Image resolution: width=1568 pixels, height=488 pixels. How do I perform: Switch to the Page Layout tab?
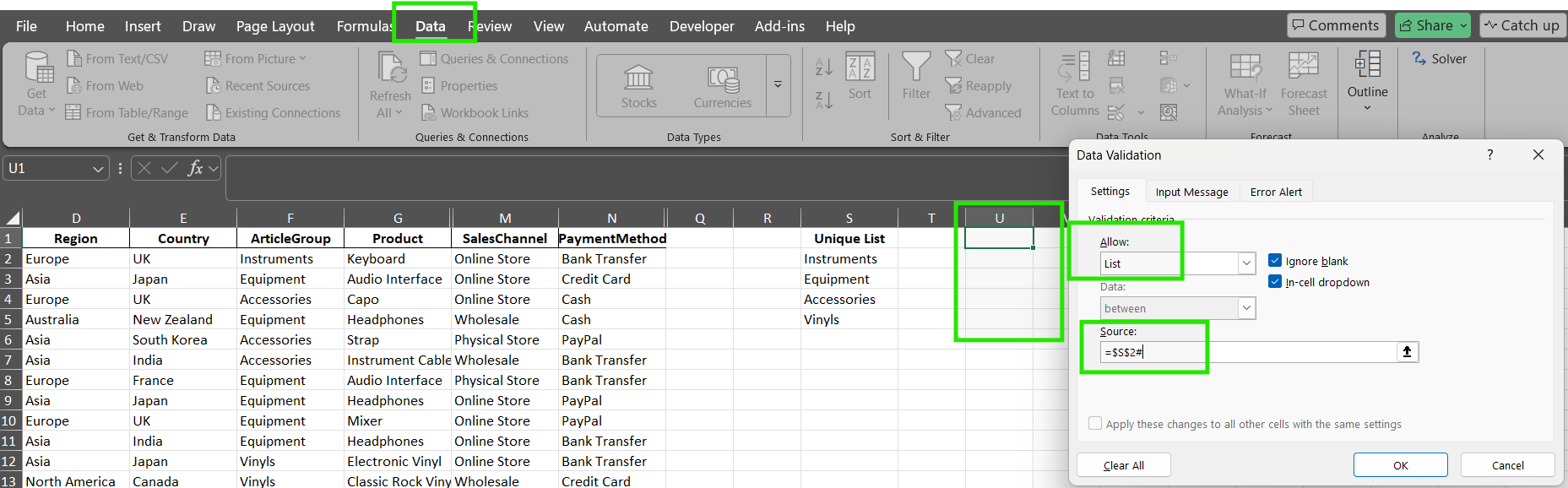point(275,26)
